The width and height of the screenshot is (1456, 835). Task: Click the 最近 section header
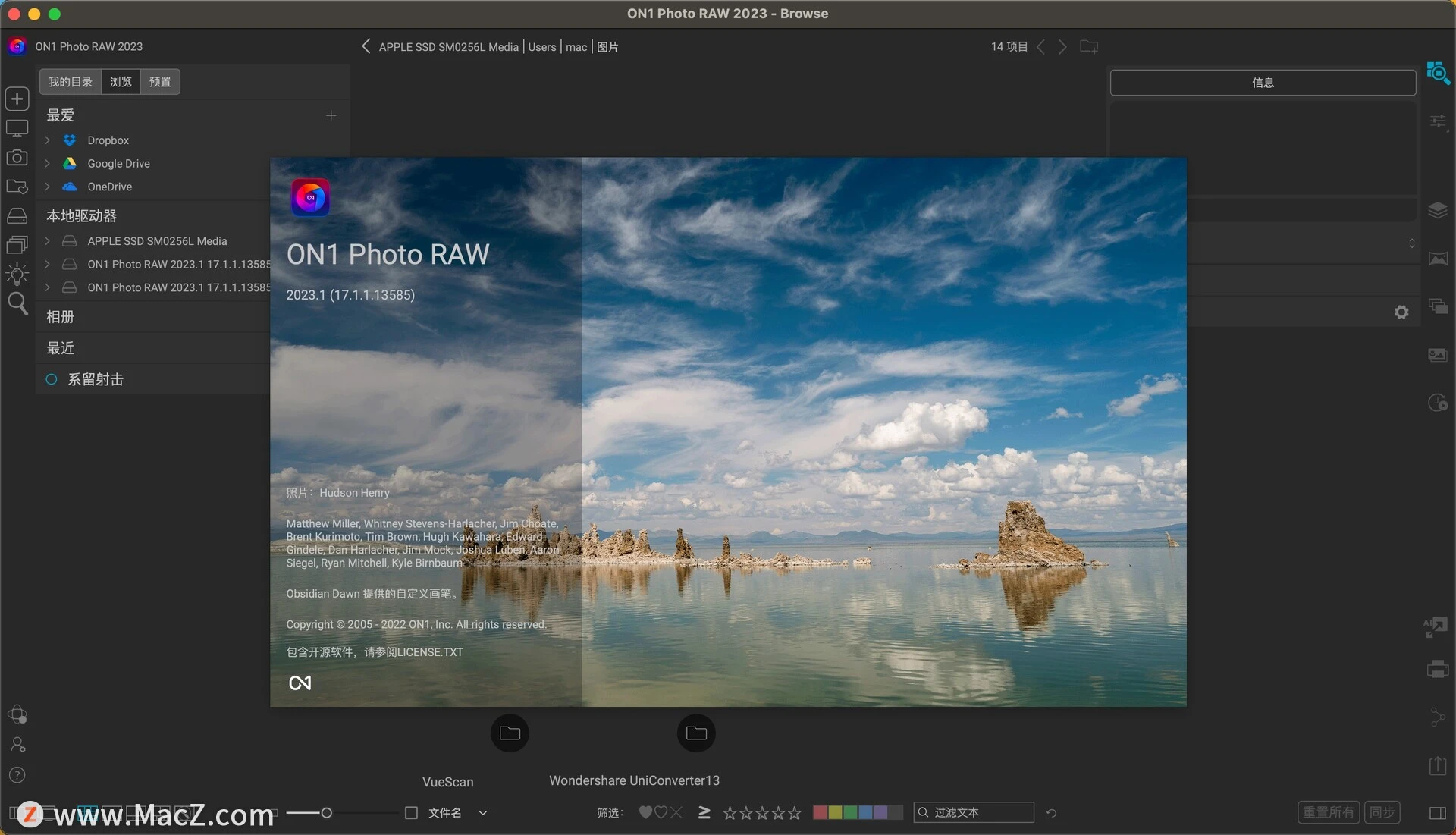61,348
